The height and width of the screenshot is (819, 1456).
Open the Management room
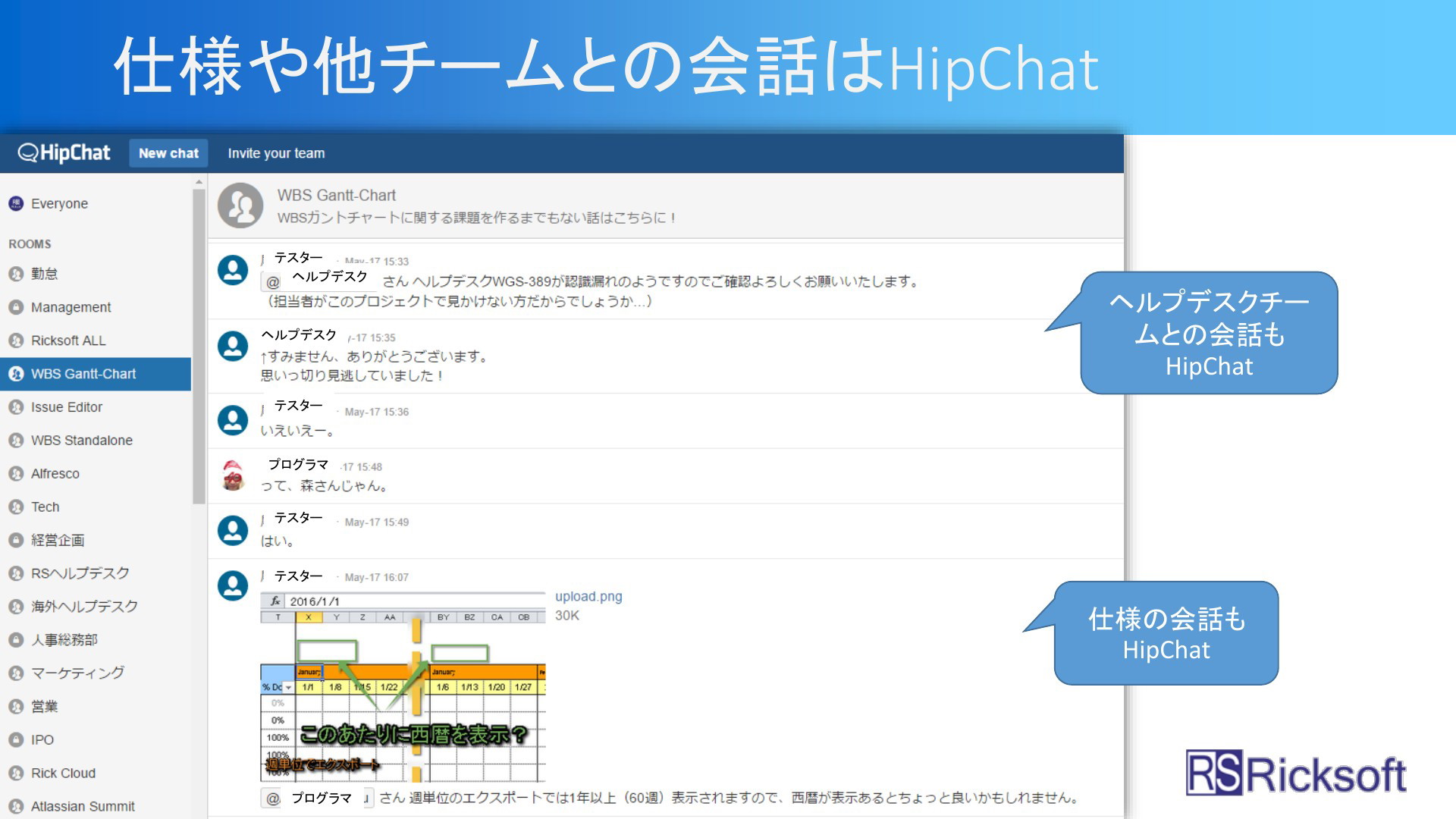(x=71, y=307)
